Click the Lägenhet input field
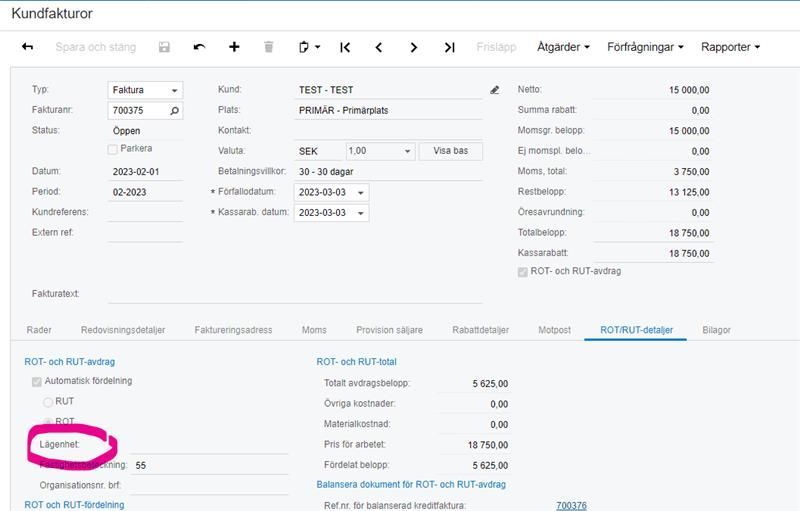The height and width of the screenshot is (511, 800). point(209,445)
